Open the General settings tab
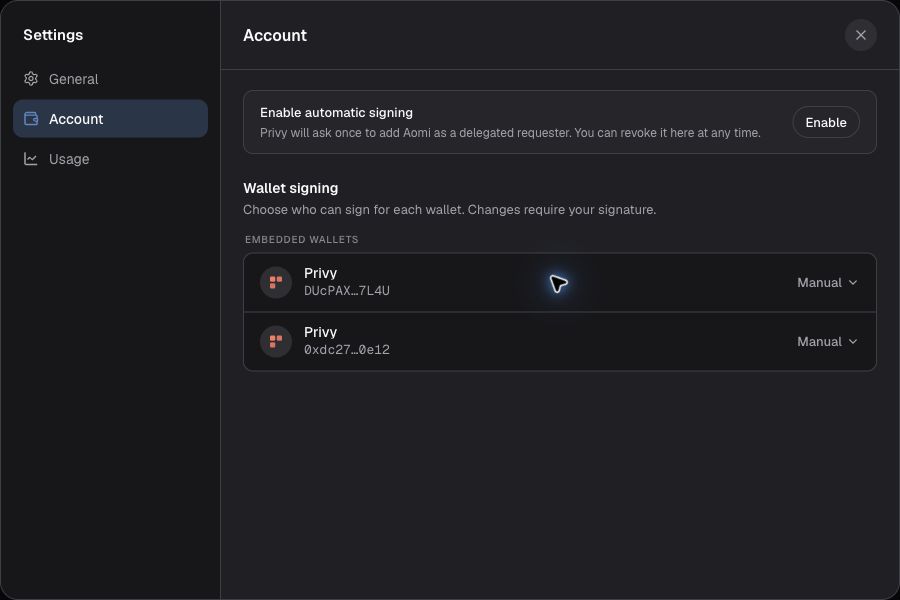The width and height of the screenshot is (900, 600). pyautogui.click(x=110, y=79)
